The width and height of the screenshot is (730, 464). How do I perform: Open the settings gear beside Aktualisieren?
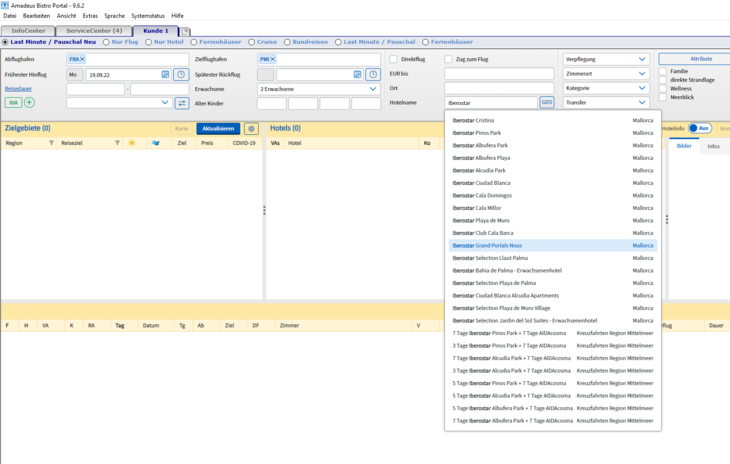(x=251, y=128)
